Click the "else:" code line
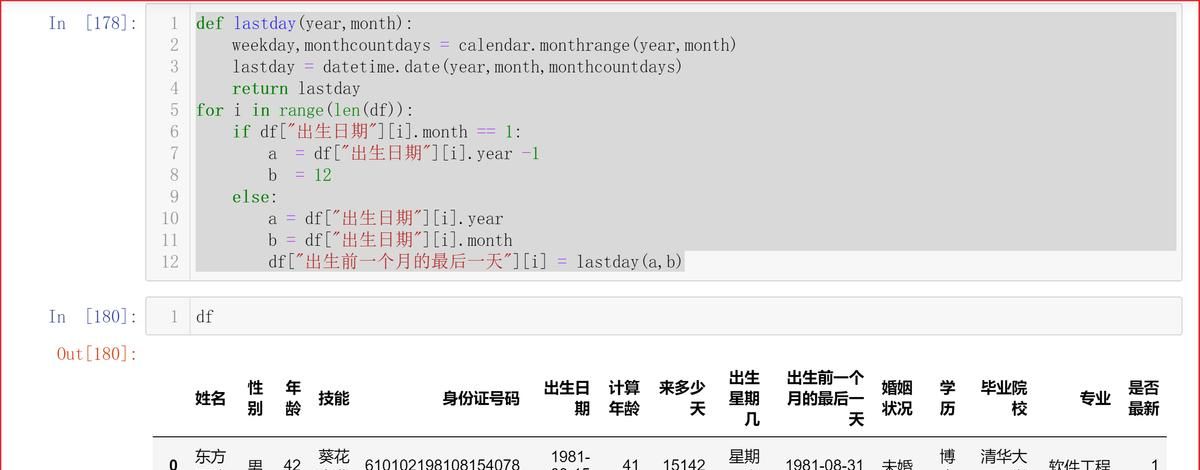The image size is (1200, 470). (255, 197)
